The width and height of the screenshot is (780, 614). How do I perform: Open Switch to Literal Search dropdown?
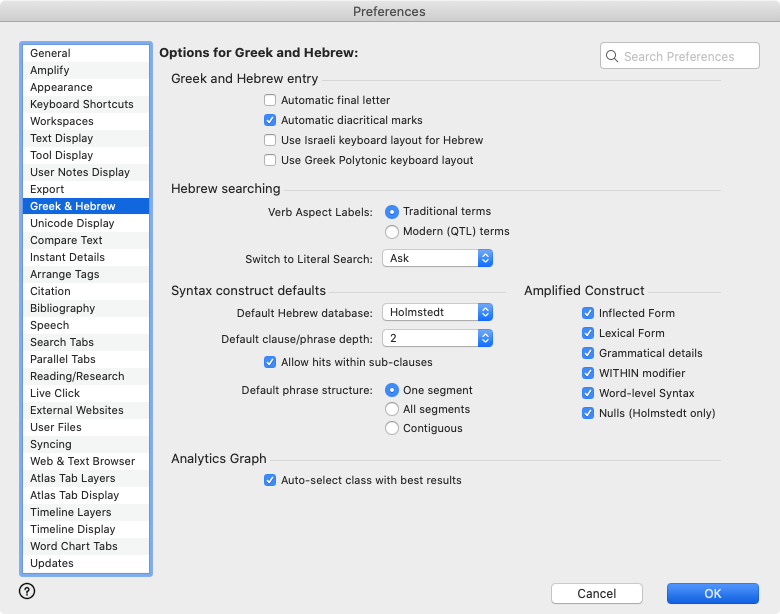(438, 258)
